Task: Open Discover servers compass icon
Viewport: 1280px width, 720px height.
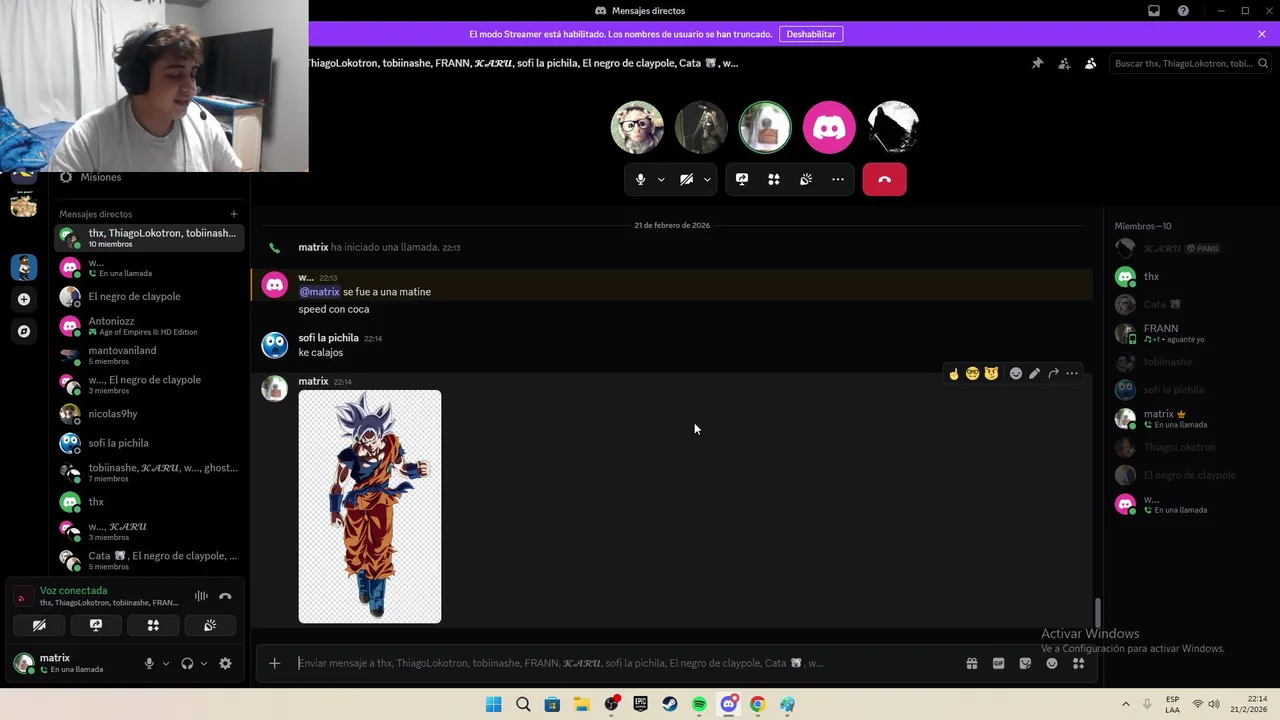Action: [x=24, y=331]
